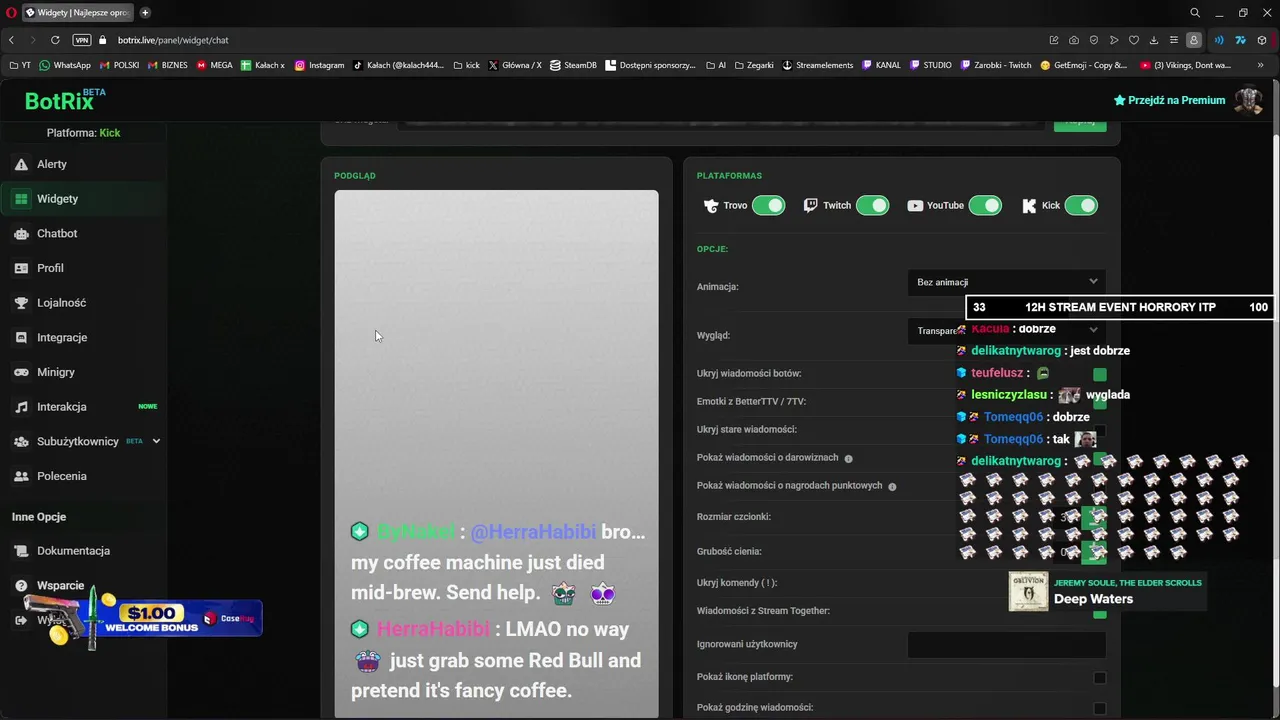Viewport: 1280px width, 720px height.
Task: Uncheck Ukryj wiadomości botów checkbox
Action: coord(1100,374)
